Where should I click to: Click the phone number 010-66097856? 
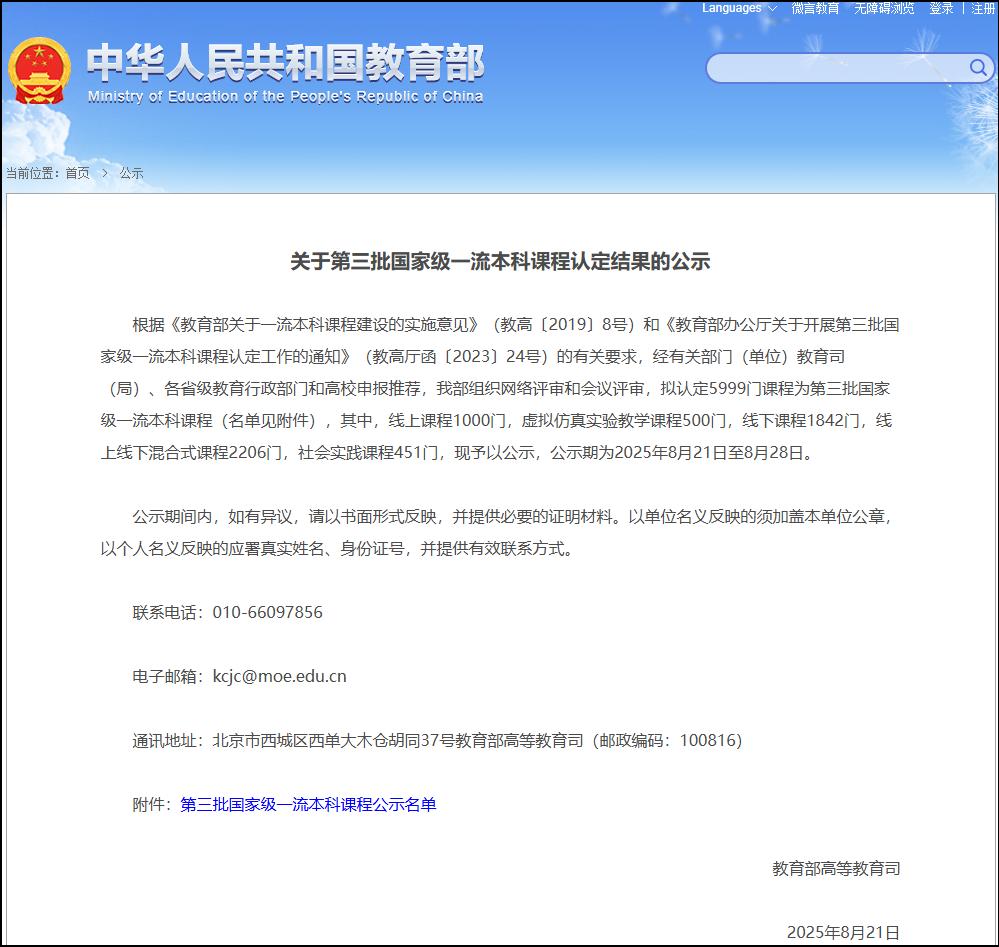pyautogui.click(x=267, y=612)
